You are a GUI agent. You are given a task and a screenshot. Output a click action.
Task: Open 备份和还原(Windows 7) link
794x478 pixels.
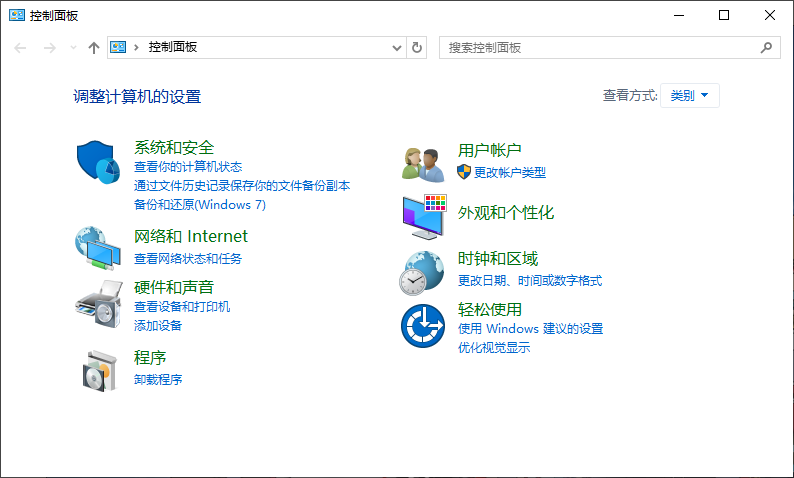[x=200, y=205]
